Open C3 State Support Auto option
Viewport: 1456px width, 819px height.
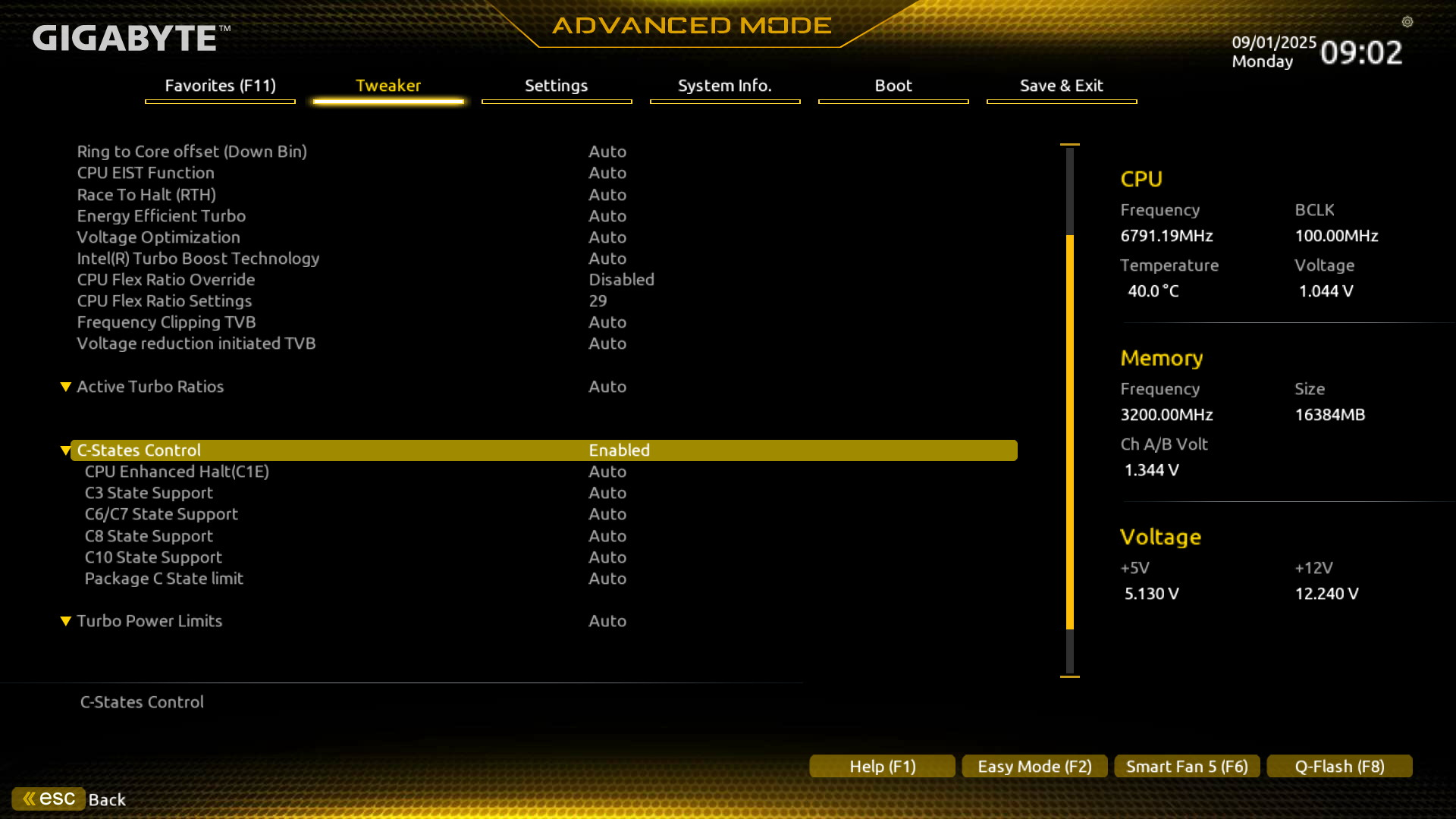point(607,493)
